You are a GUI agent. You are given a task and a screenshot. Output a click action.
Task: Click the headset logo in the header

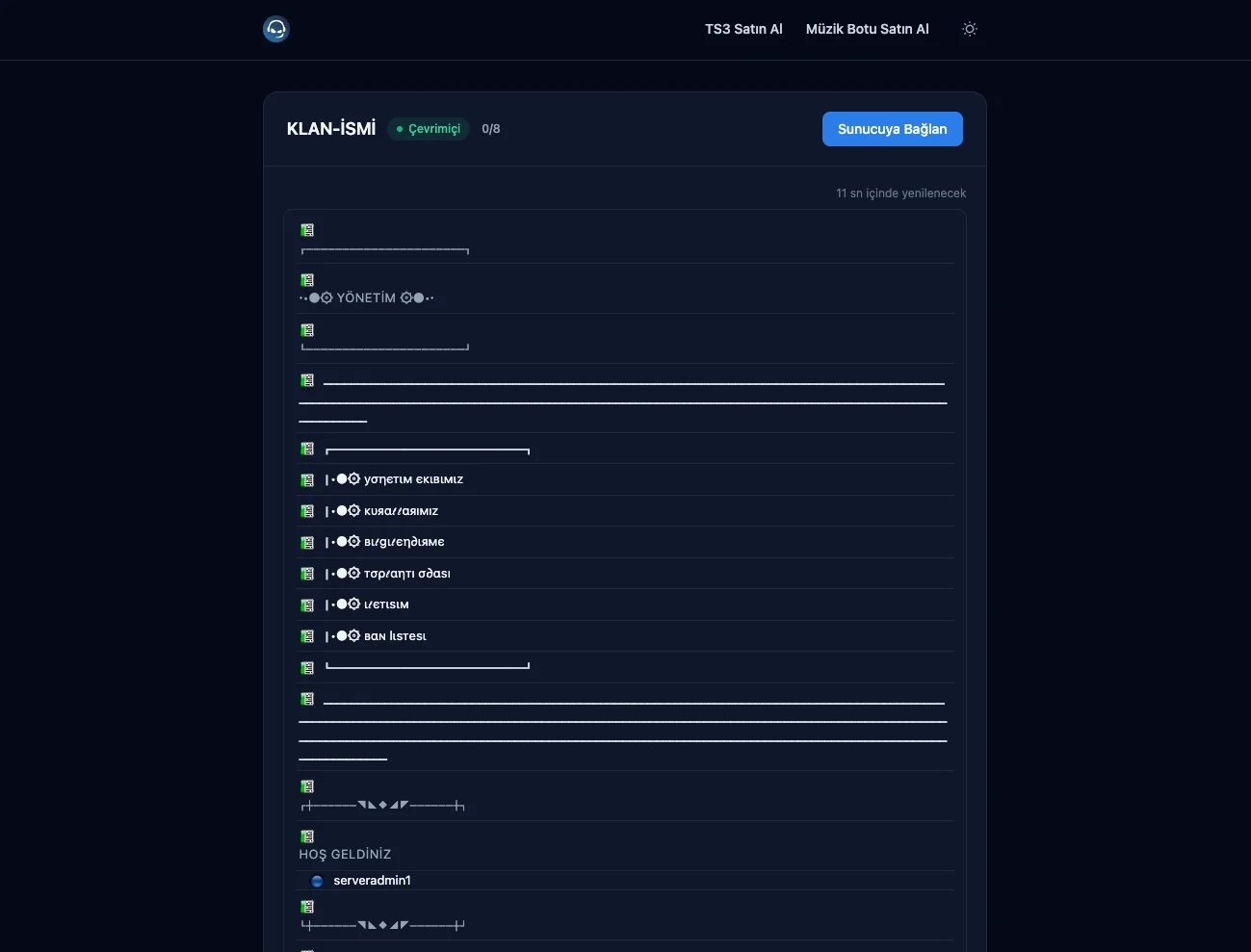pyautogui.click(x=276, y=29)
